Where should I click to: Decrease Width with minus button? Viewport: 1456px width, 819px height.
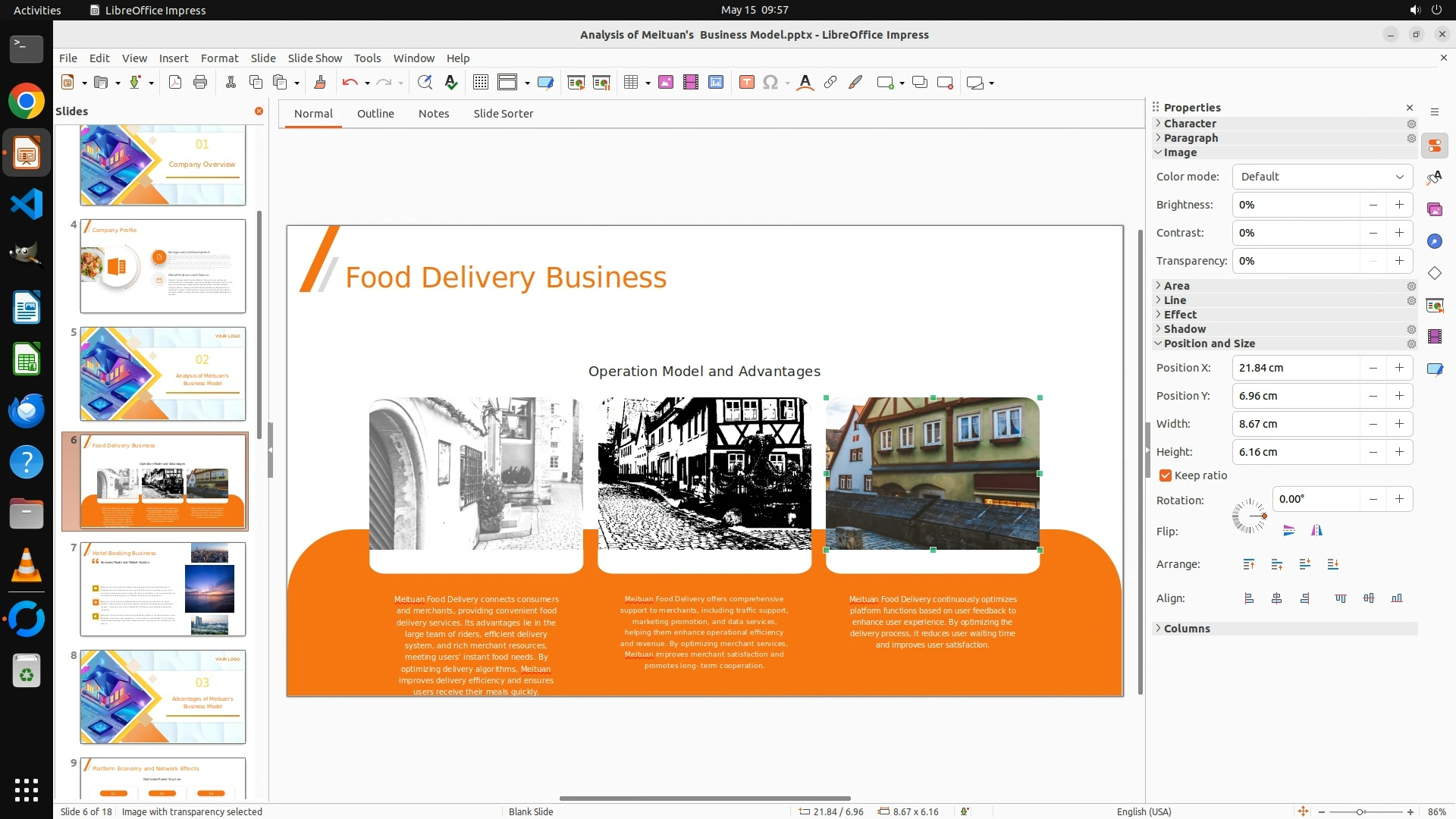pyautogui.click(x=1373, y=424)
